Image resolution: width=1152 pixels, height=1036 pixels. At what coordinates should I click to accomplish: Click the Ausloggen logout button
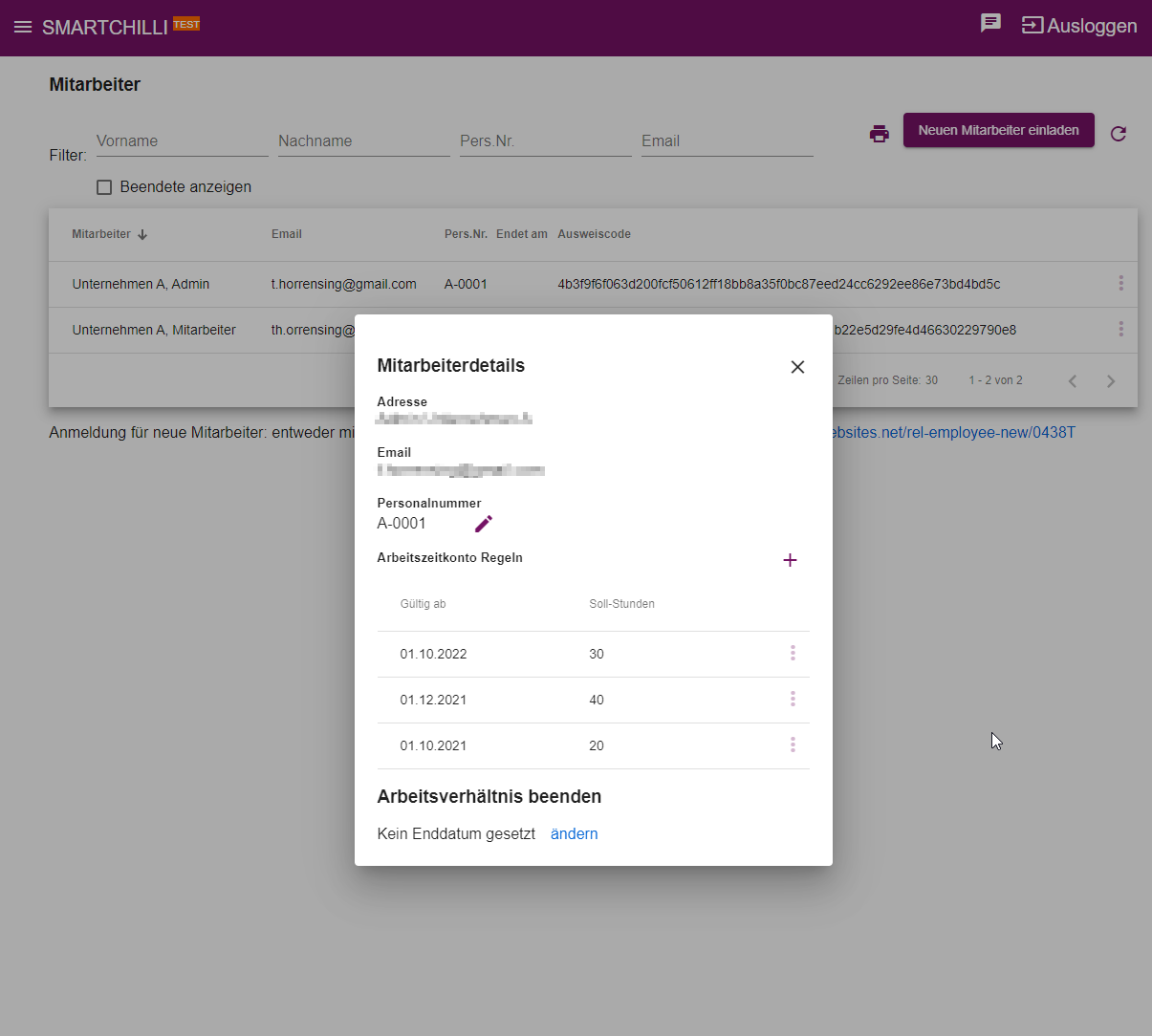1079,26
